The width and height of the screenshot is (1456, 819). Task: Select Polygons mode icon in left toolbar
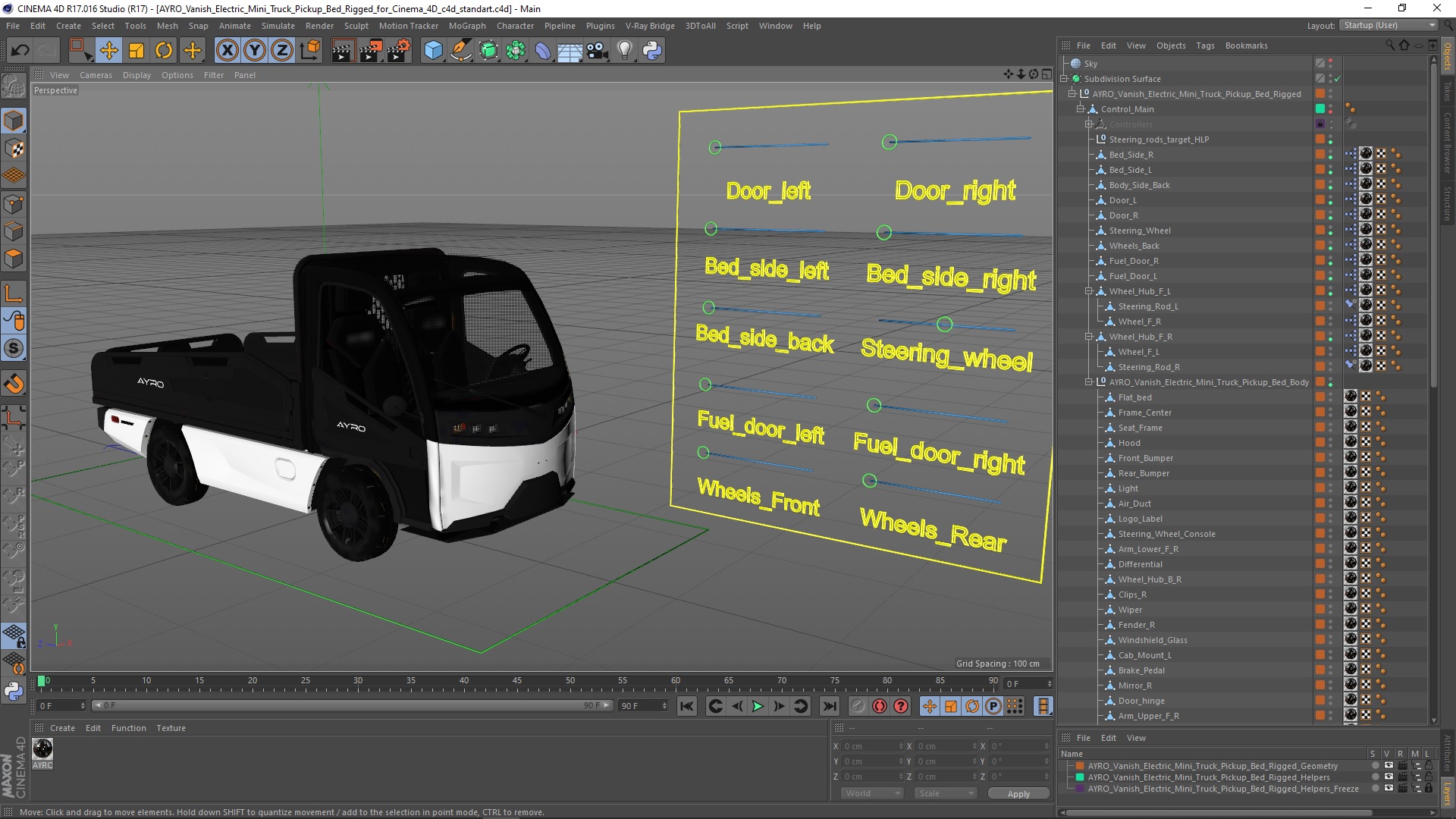tap(14, 259)
